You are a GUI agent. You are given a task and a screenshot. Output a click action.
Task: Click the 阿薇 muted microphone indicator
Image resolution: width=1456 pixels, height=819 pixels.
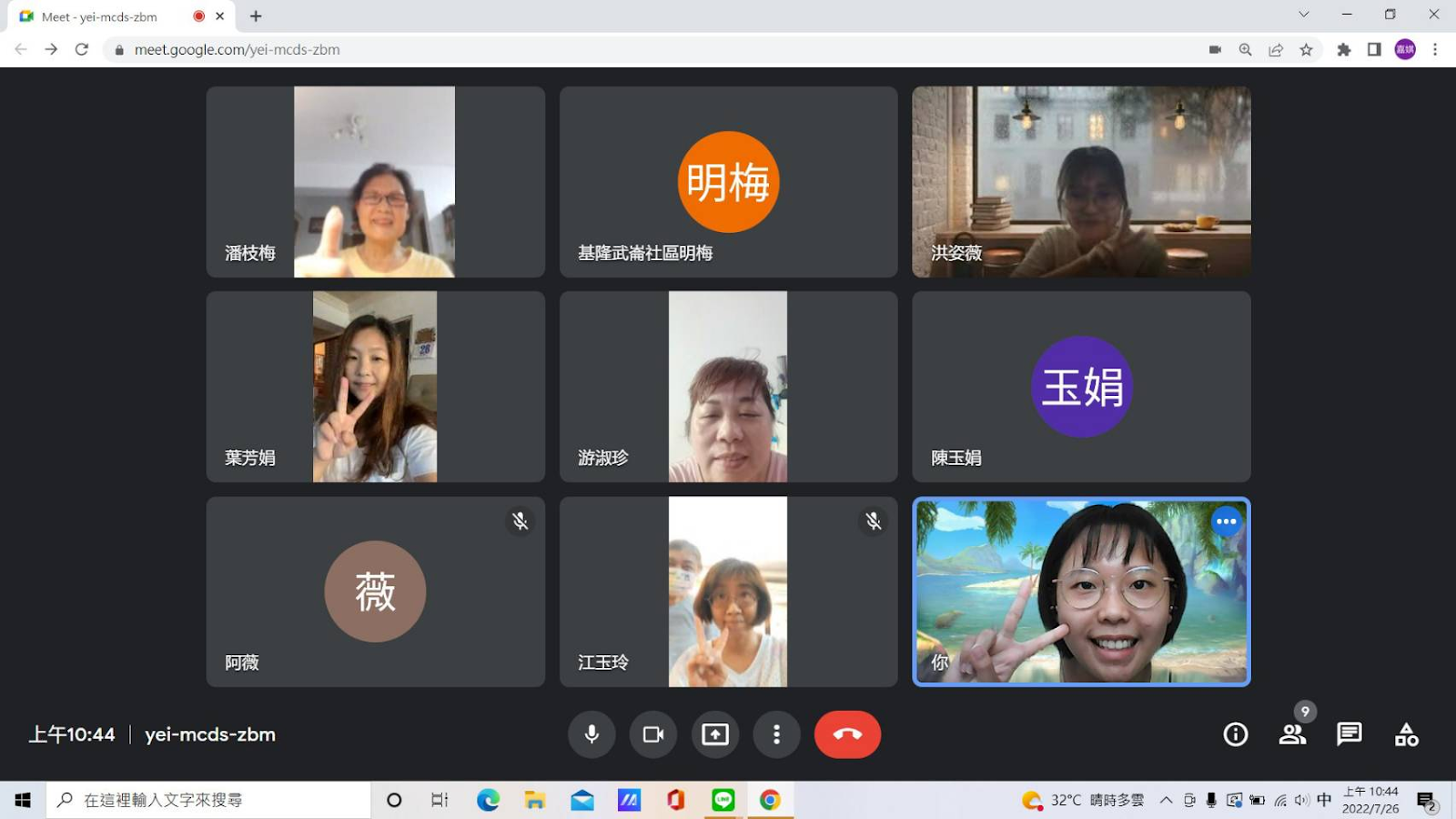pos(520,521)
